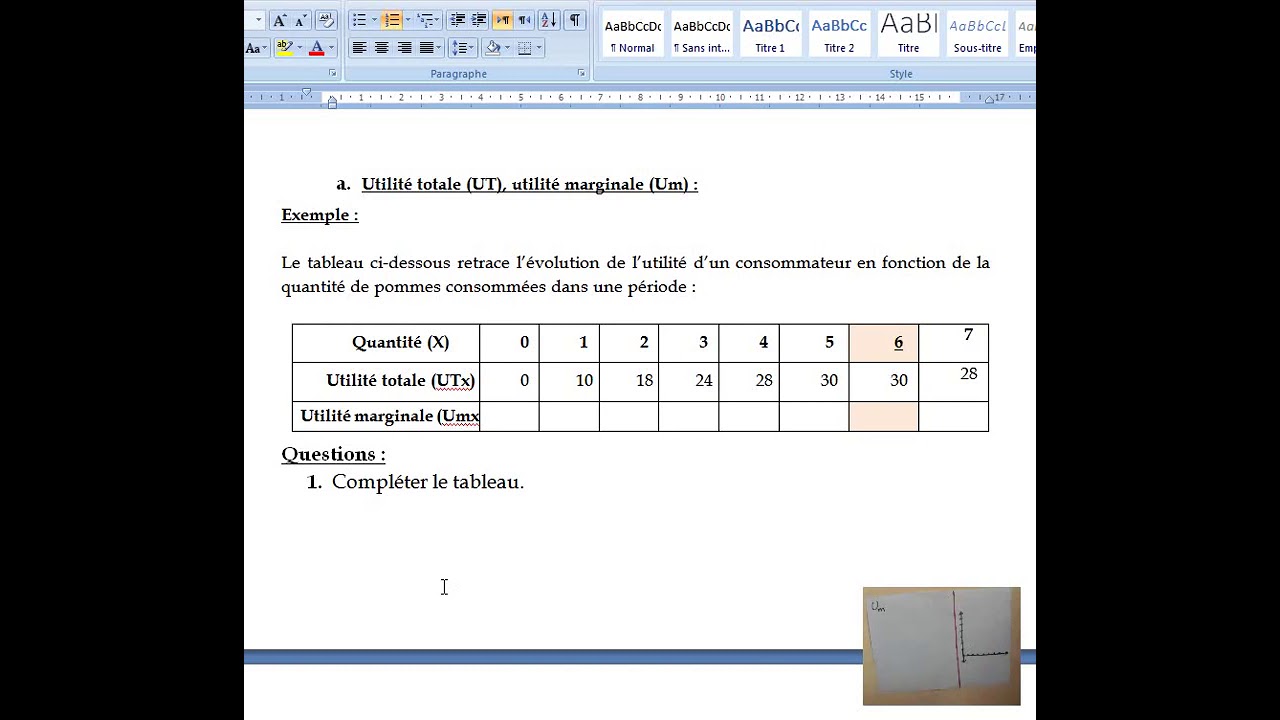This screenshot has height=720, width=1280.
Task: Click the 'Utilité totale (UTx)' row label
Action: pos(400,381)
